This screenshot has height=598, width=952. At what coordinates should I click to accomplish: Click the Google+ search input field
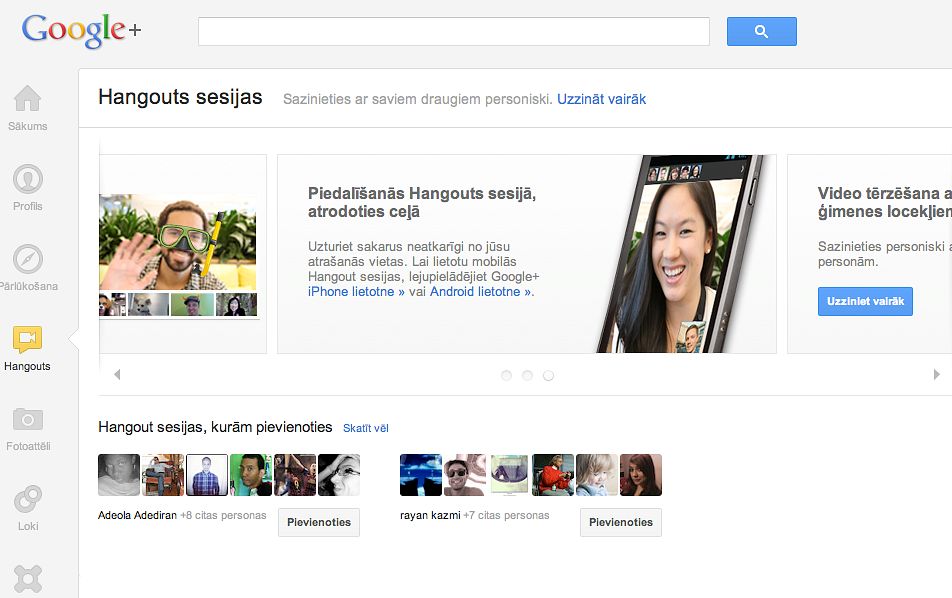coord(454,32)
